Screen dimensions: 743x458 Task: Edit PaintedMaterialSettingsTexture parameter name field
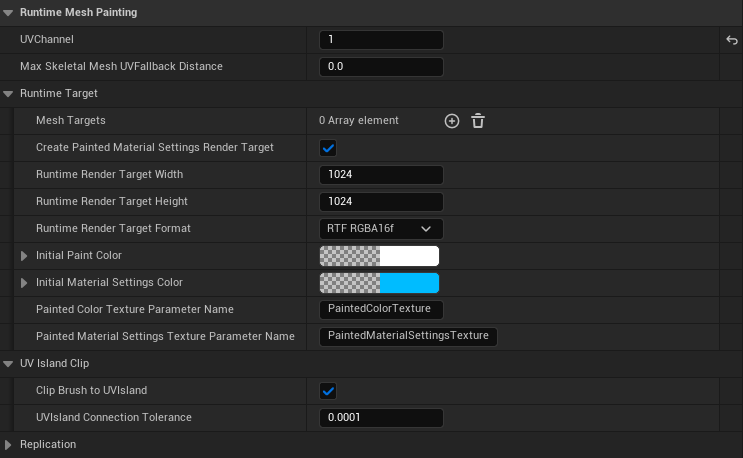408,336
